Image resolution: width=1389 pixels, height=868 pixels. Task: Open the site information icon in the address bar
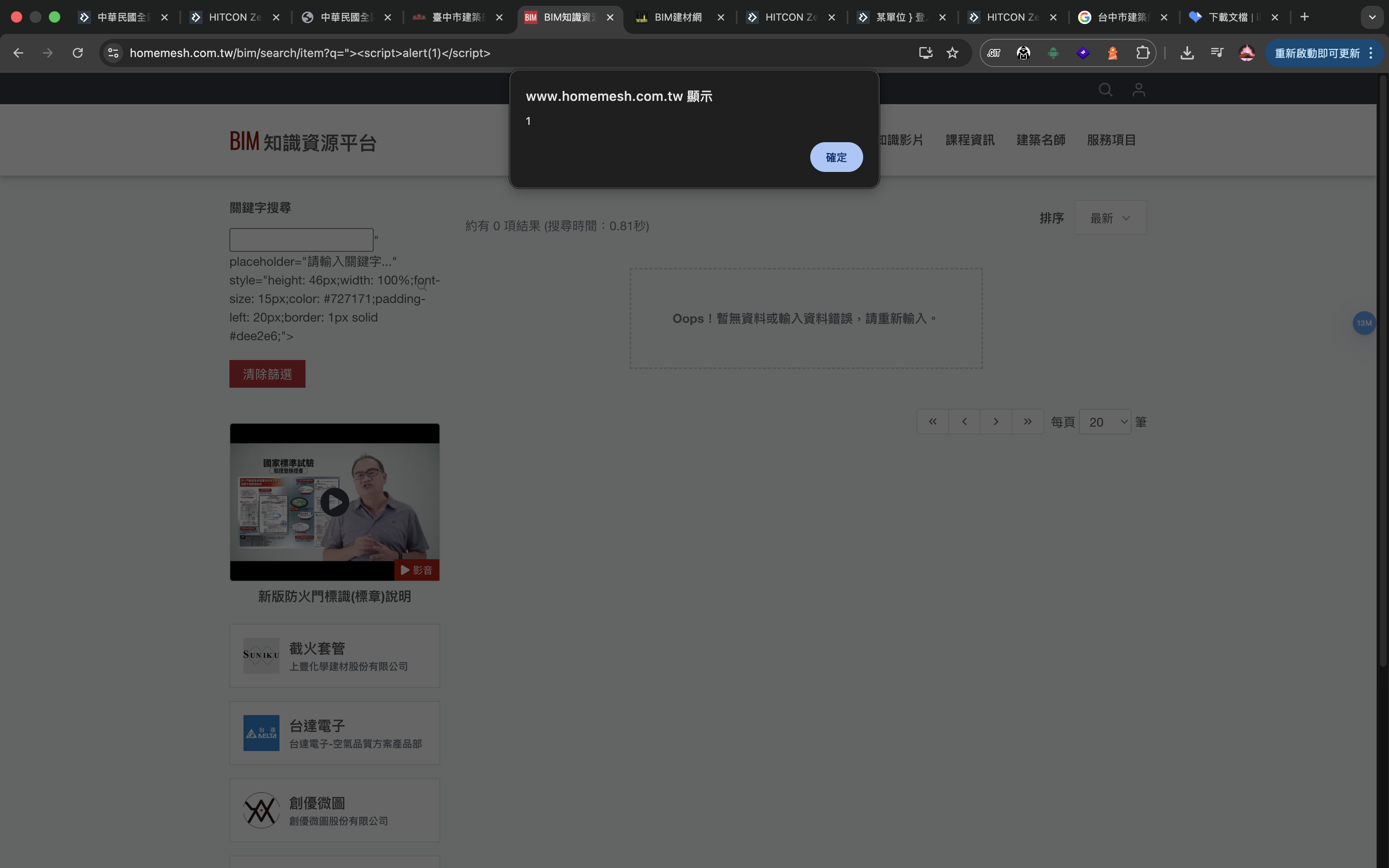tap(113, 53)
